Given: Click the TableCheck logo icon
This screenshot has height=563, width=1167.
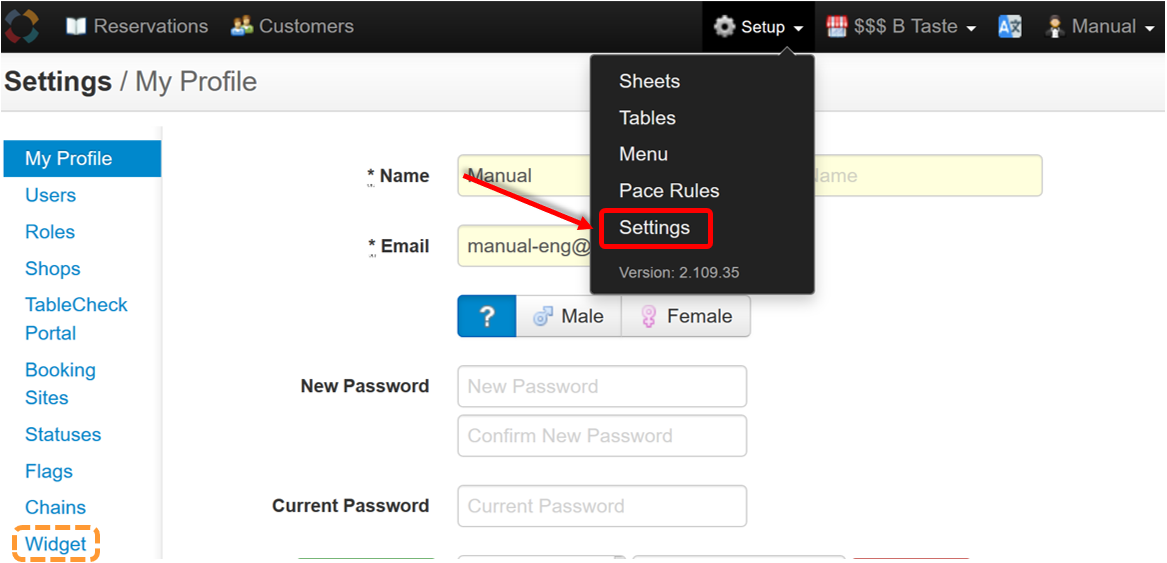Looking at the screenshot, I should [22, 27].
